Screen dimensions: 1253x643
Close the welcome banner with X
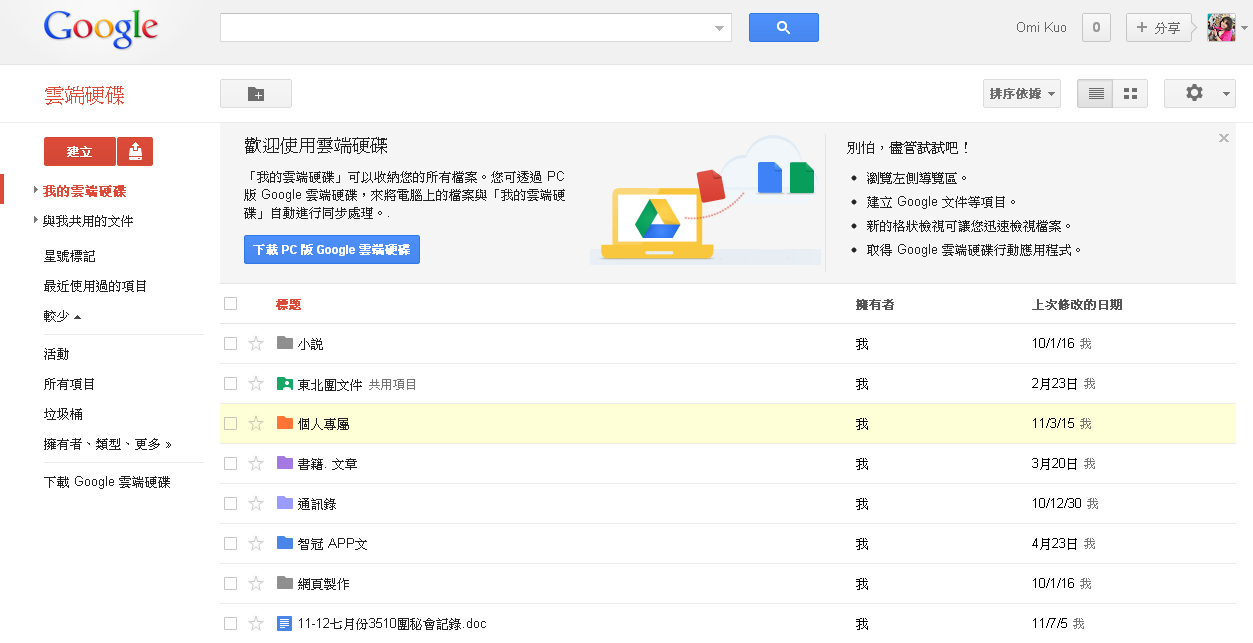1224,138
